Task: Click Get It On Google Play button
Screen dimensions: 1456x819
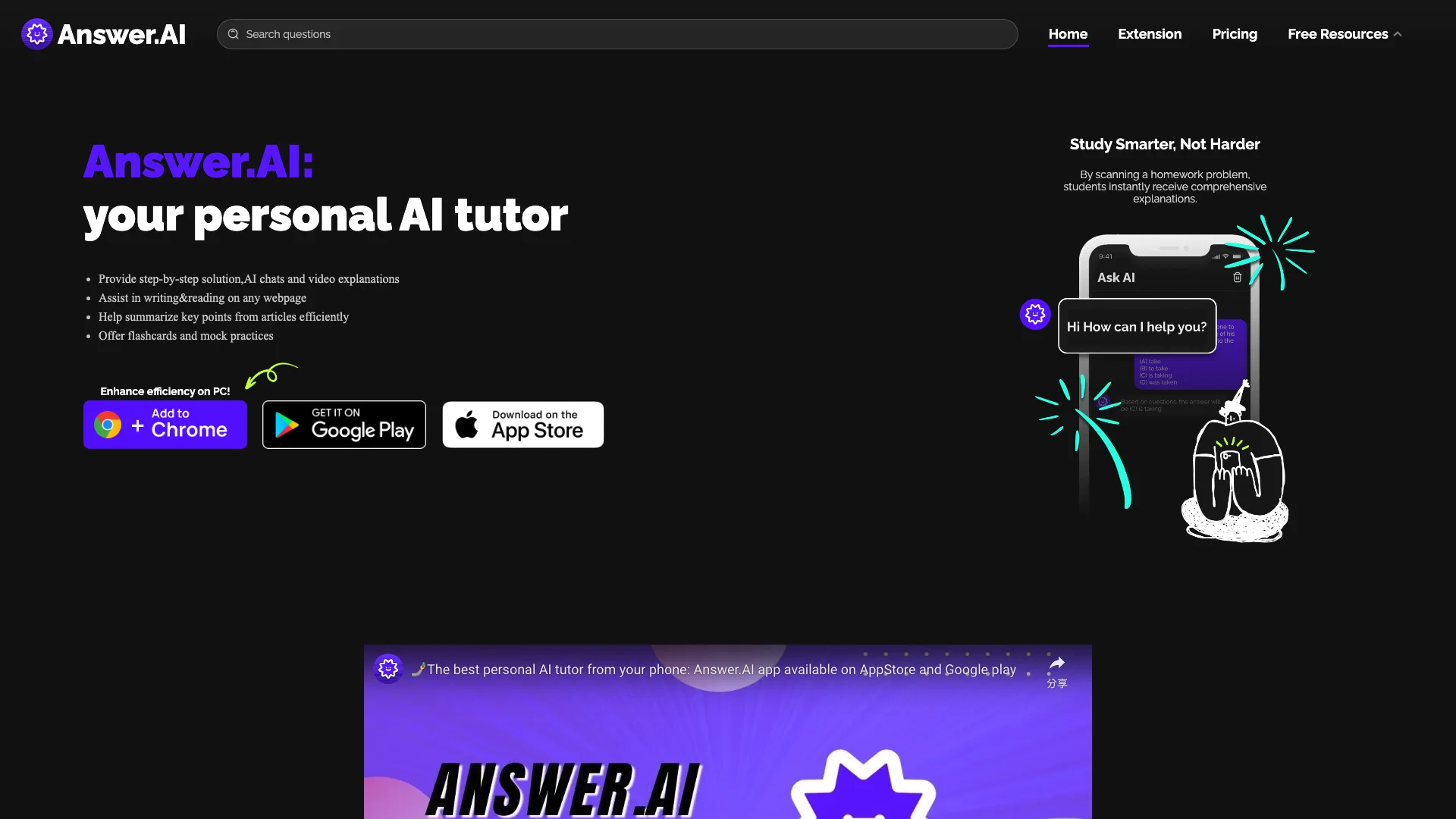Action: (x=344, y=424)
